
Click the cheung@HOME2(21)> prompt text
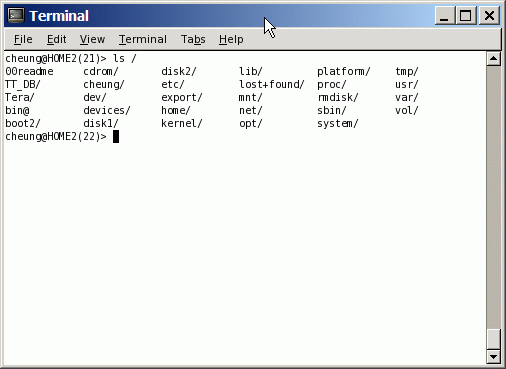click(56, 58)
